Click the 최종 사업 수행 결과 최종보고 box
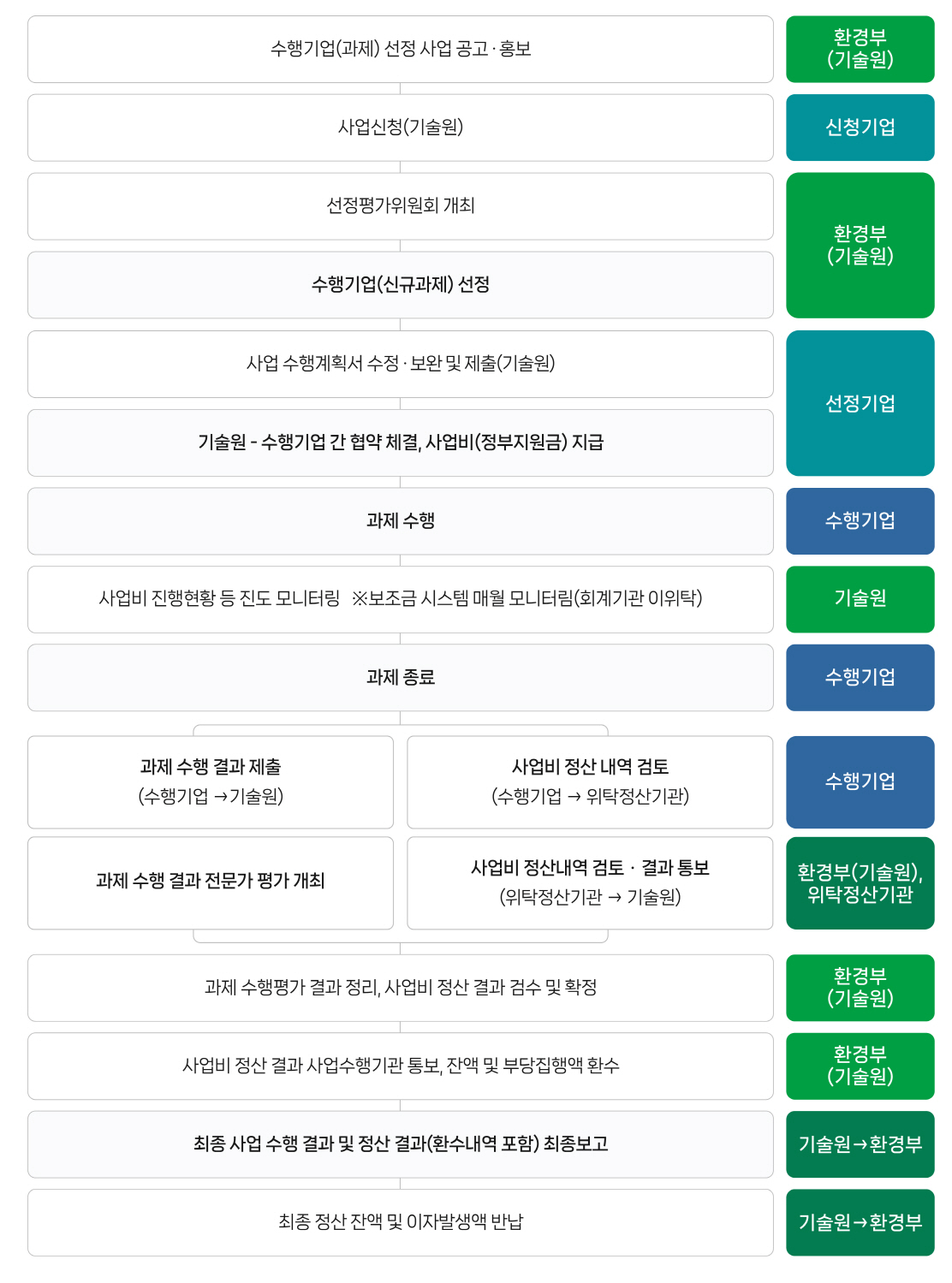Image resolution: width=952 pixels, height=1283 pixels. point(401,1144)
